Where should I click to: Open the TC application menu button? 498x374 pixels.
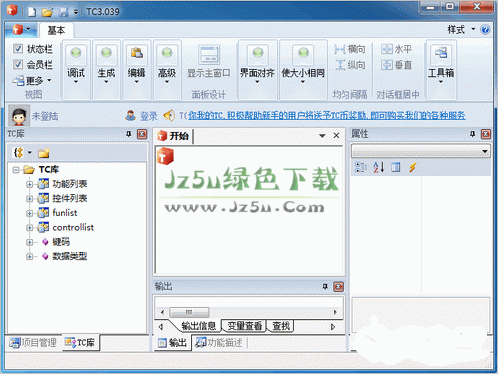[21, 30]
